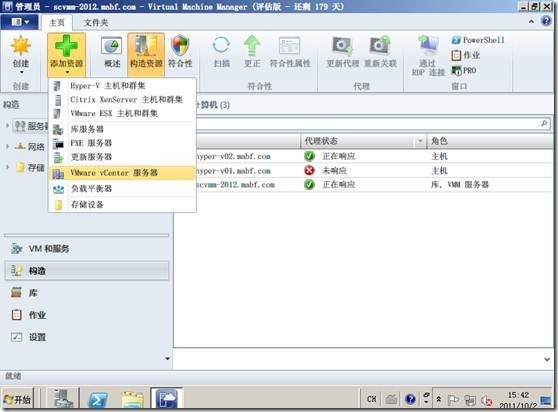Select PXE 服务器 from the menu
Viewport: 558px width, 412px height.
[x=122, y=143]
